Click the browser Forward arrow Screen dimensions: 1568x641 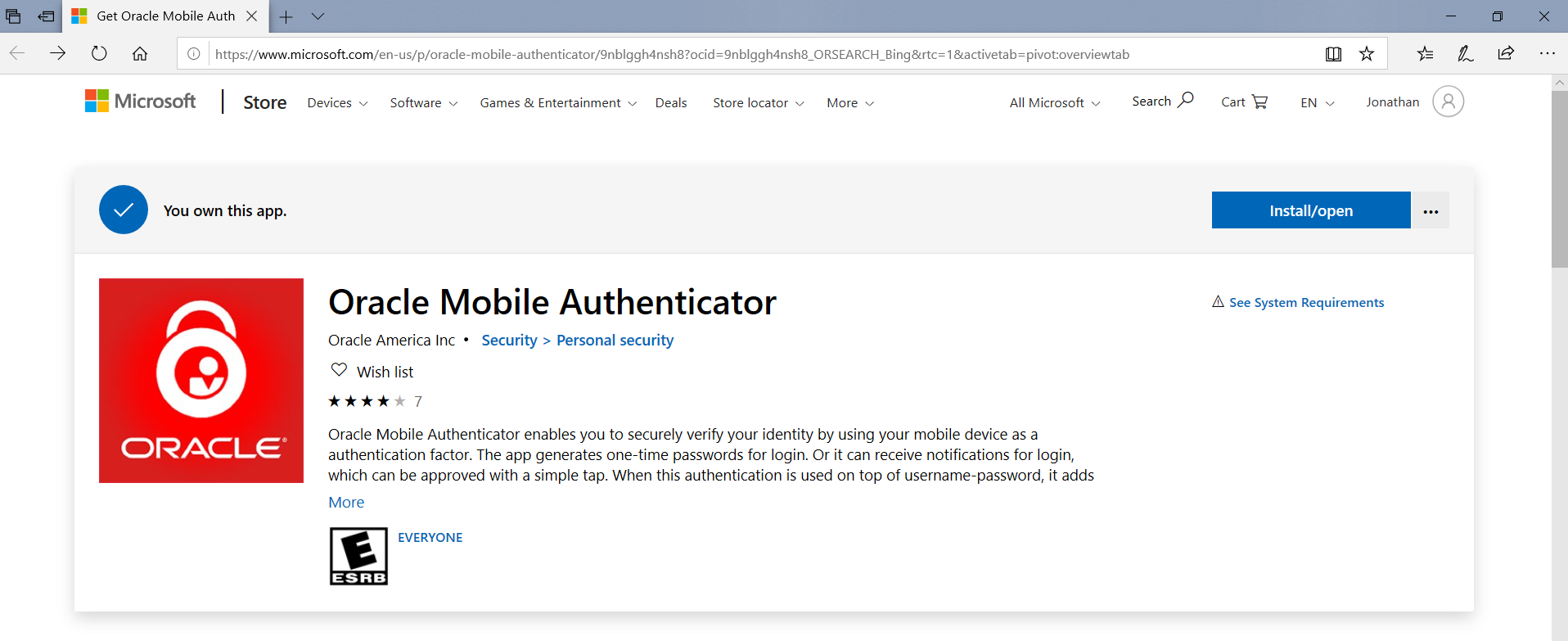57,53
